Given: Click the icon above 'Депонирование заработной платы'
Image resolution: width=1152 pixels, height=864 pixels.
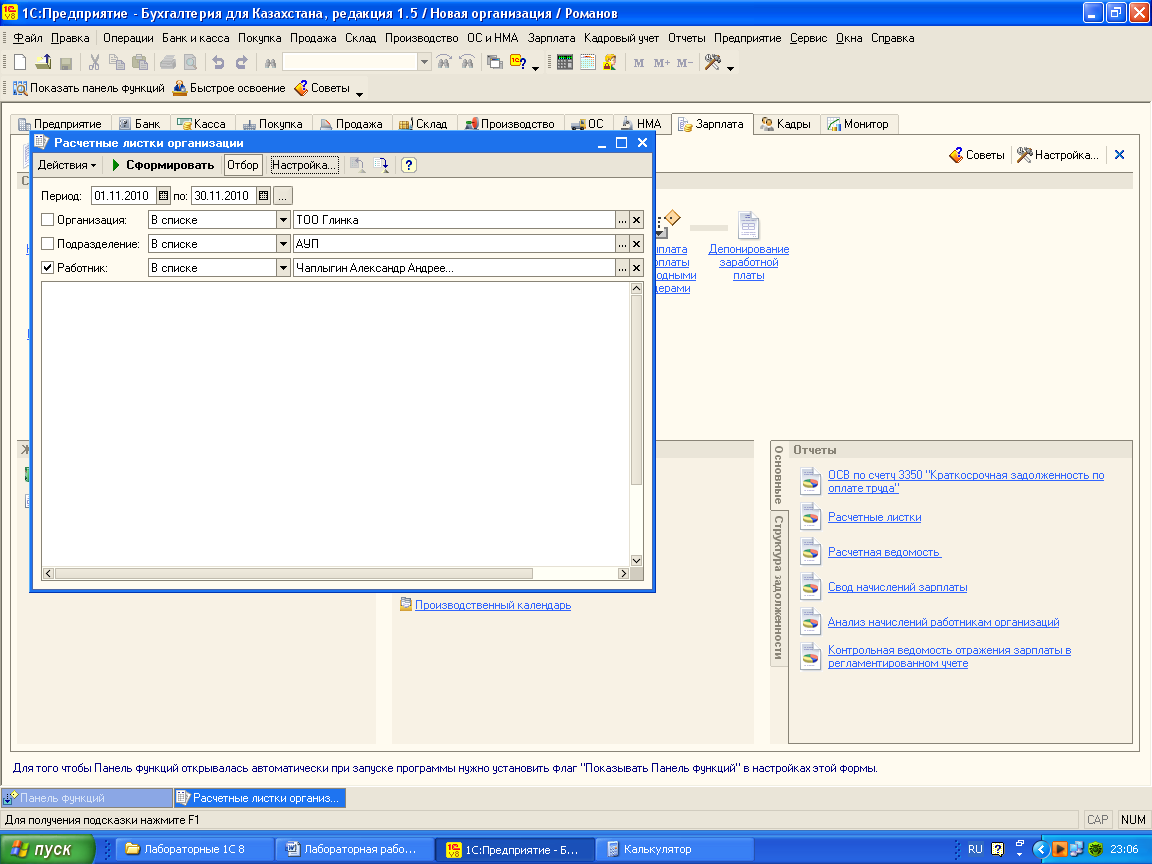Looking at the screenshot, I should click(x=748, y=226).
